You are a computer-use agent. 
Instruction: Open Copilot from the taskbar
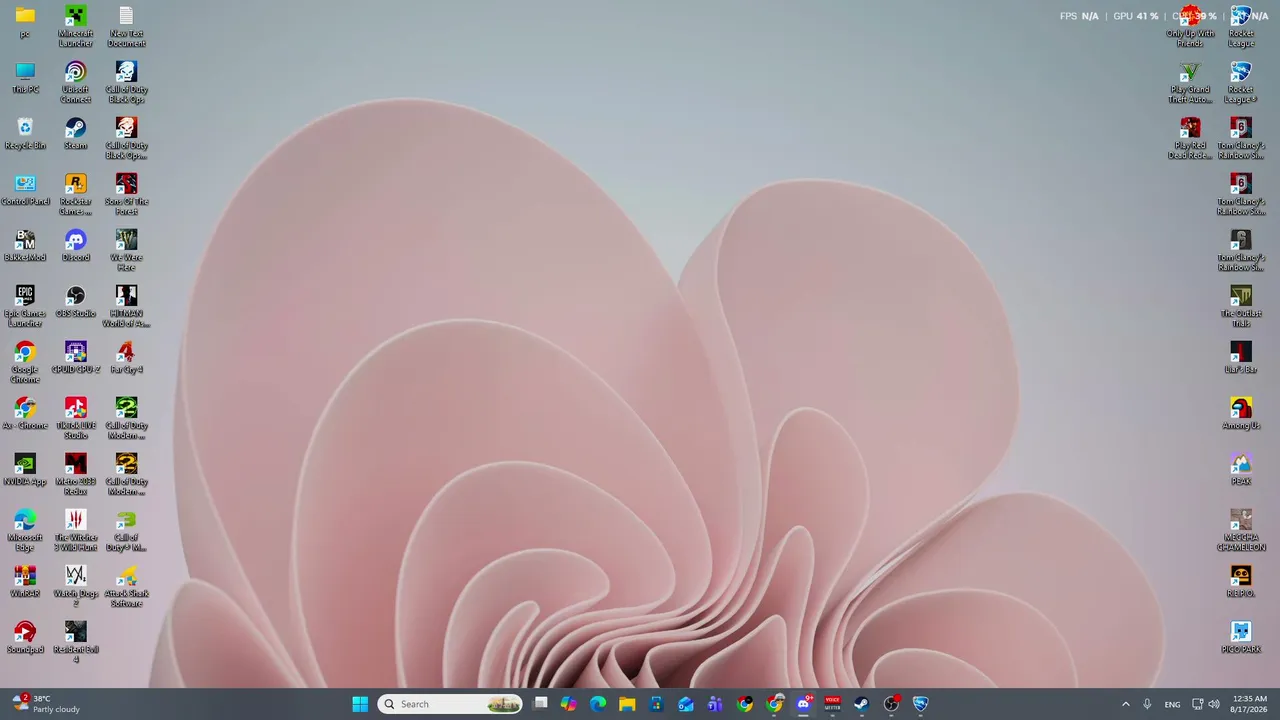(x=569, y=704)
